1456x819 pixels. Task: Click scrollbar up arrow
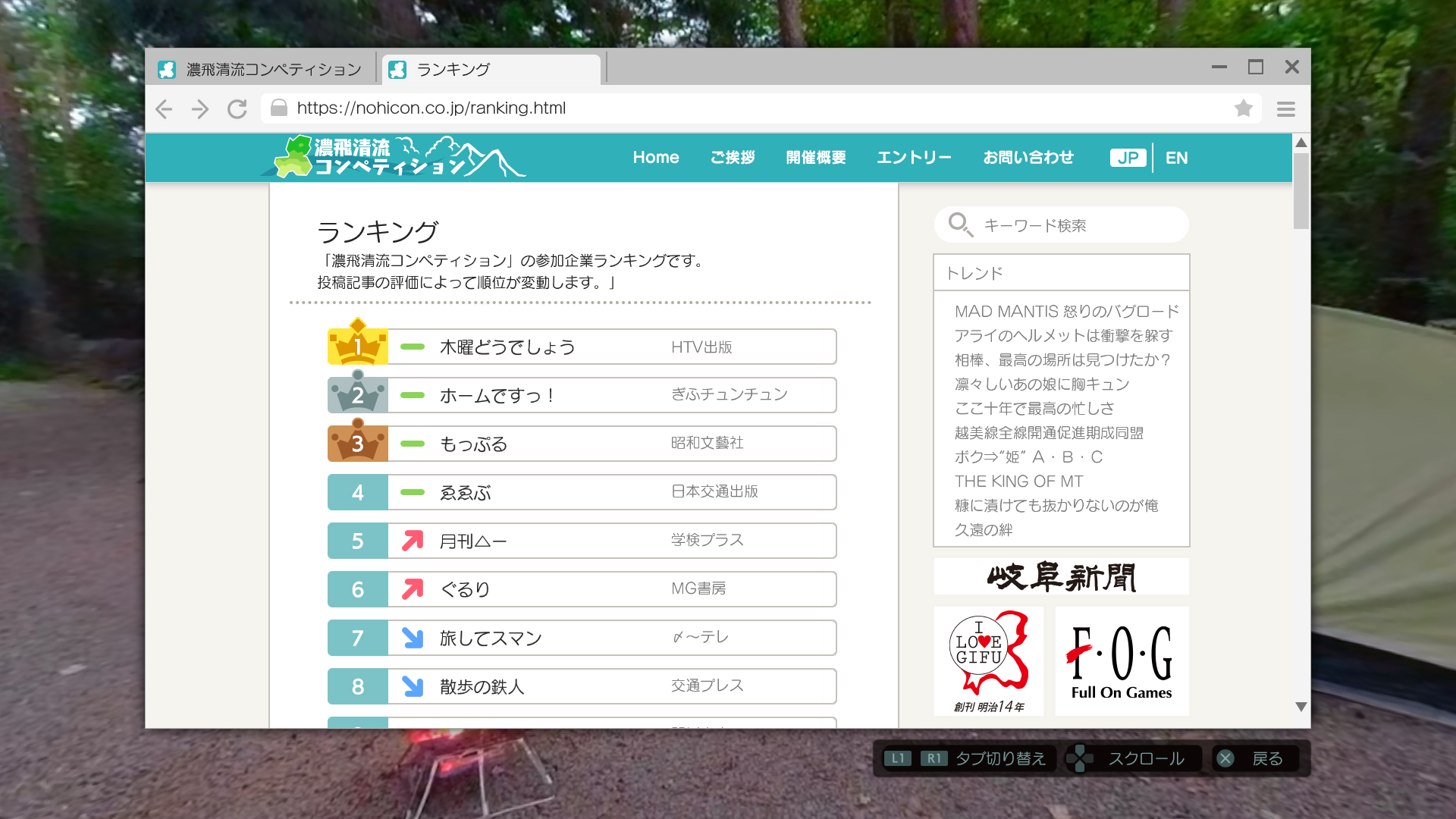tap(1301, 143)
